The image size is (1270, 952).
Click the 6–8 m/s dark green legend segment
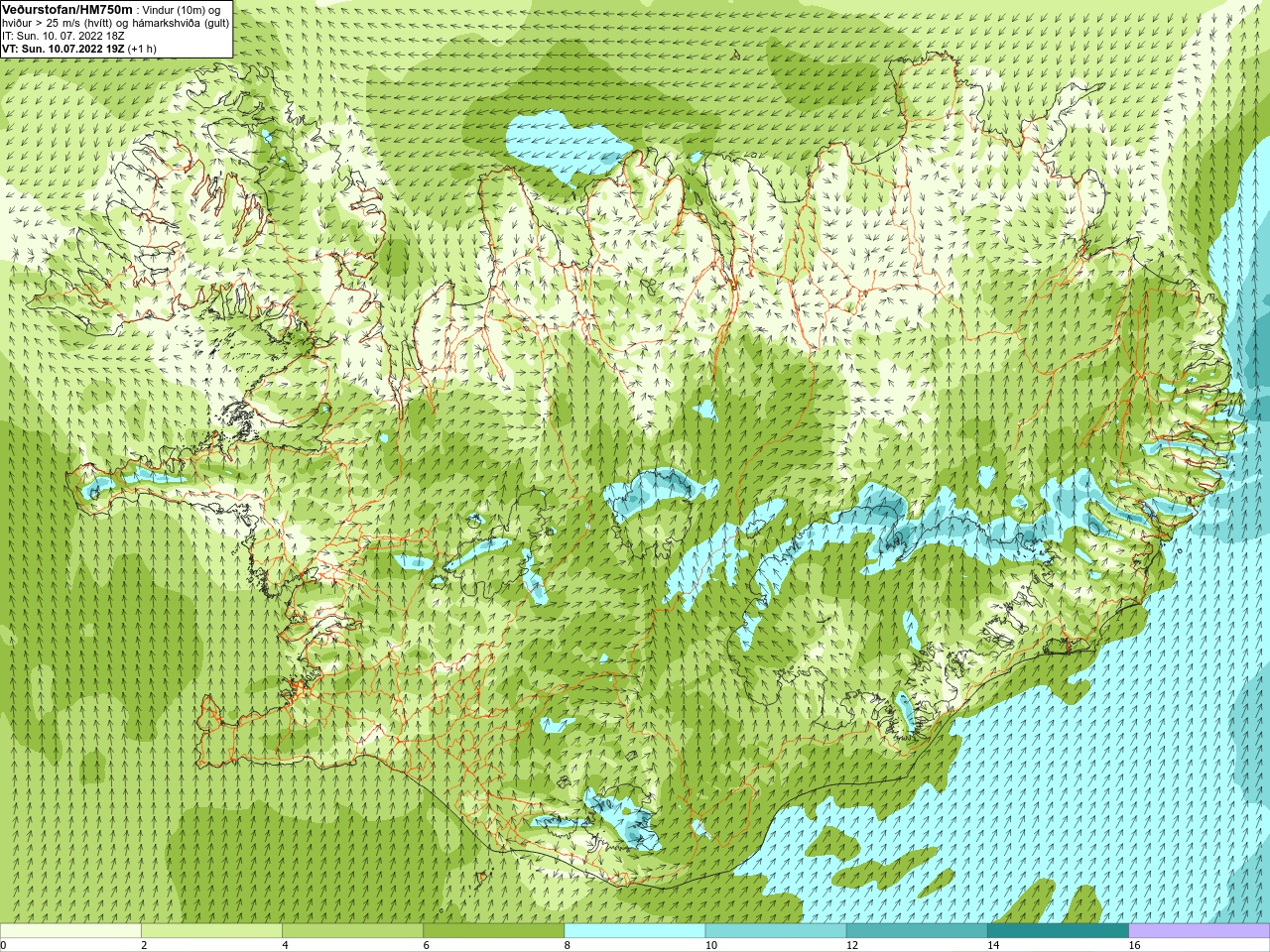point(494,931)
